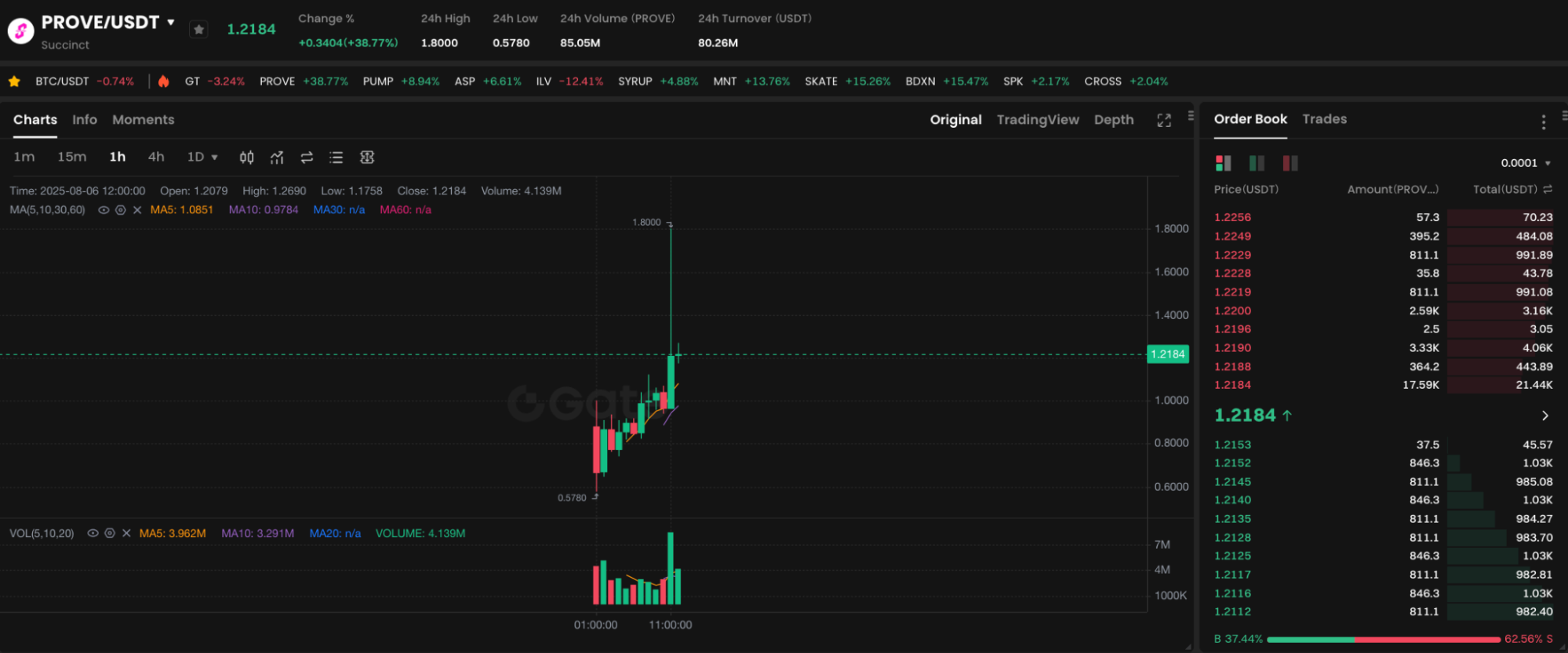Open BDXN pair from ticker bar

pos(947,82)
